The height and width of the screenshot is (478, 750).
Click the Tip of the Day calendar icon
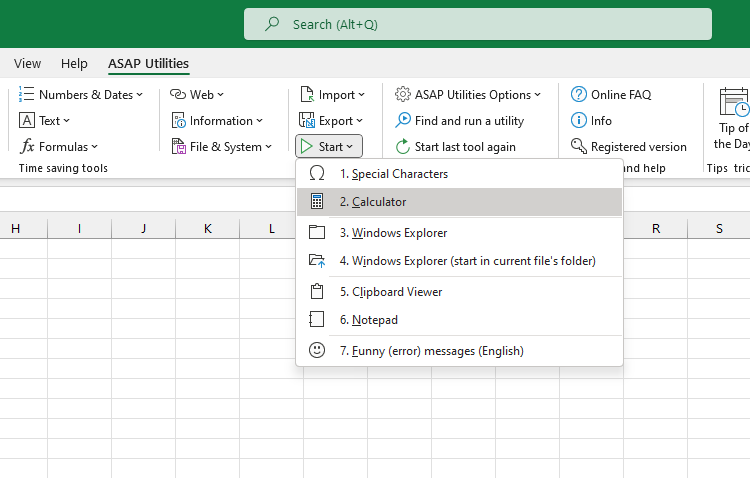pos(734,102)
